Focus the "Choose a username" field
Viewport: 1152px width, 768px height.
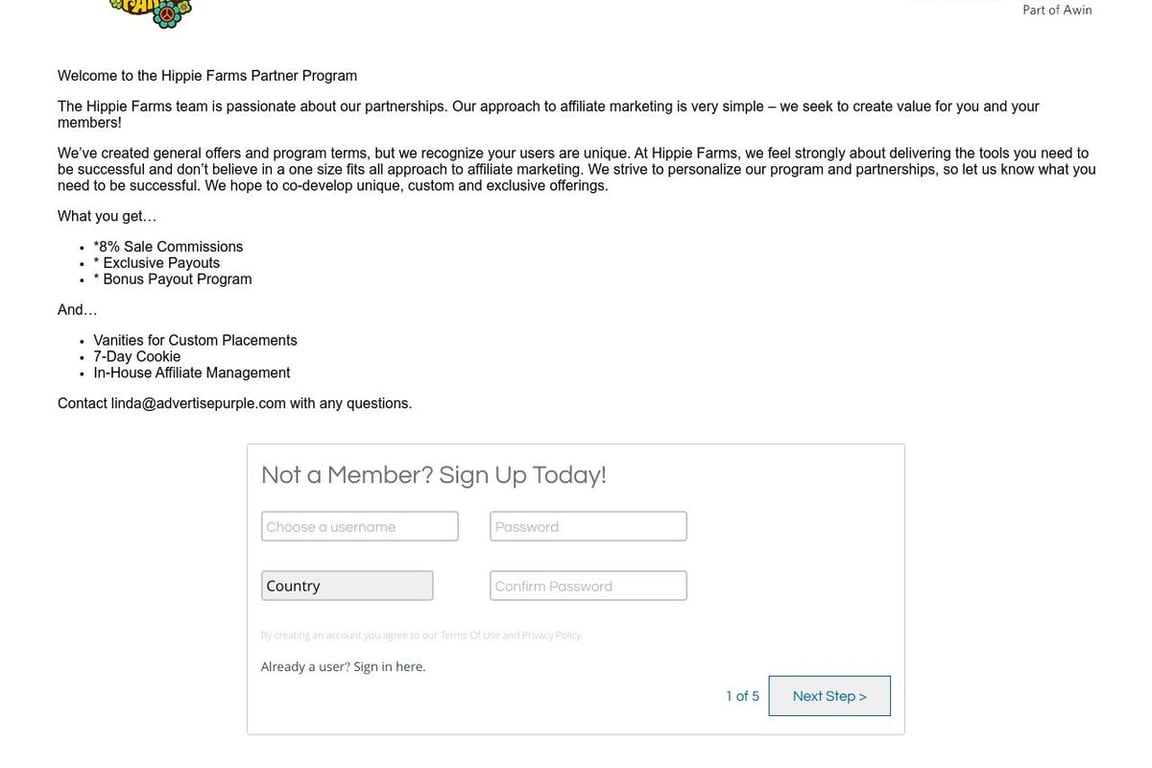pyautogui.click(x=359, y=527)
